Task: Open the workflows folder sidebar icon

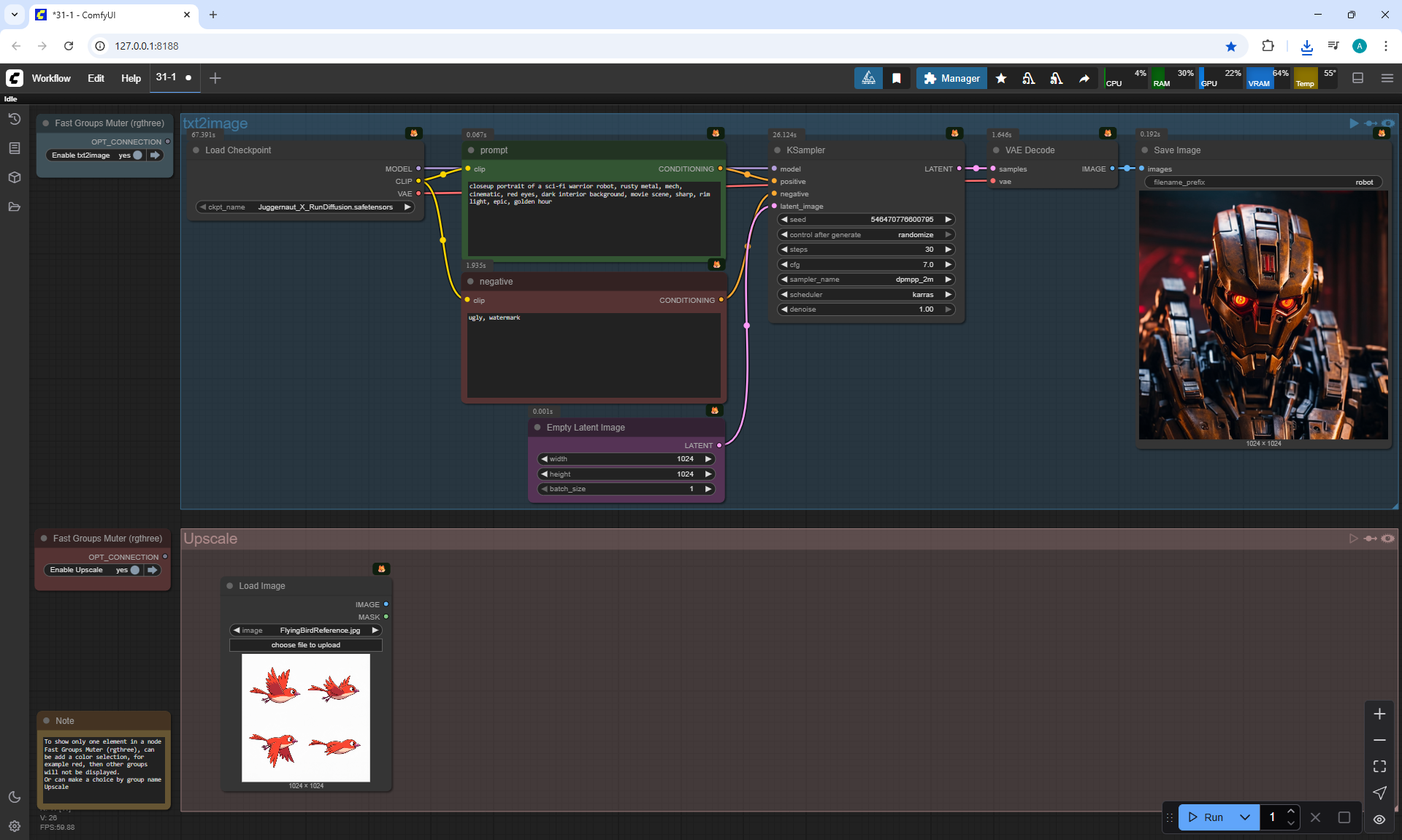Action: [15, 207]
